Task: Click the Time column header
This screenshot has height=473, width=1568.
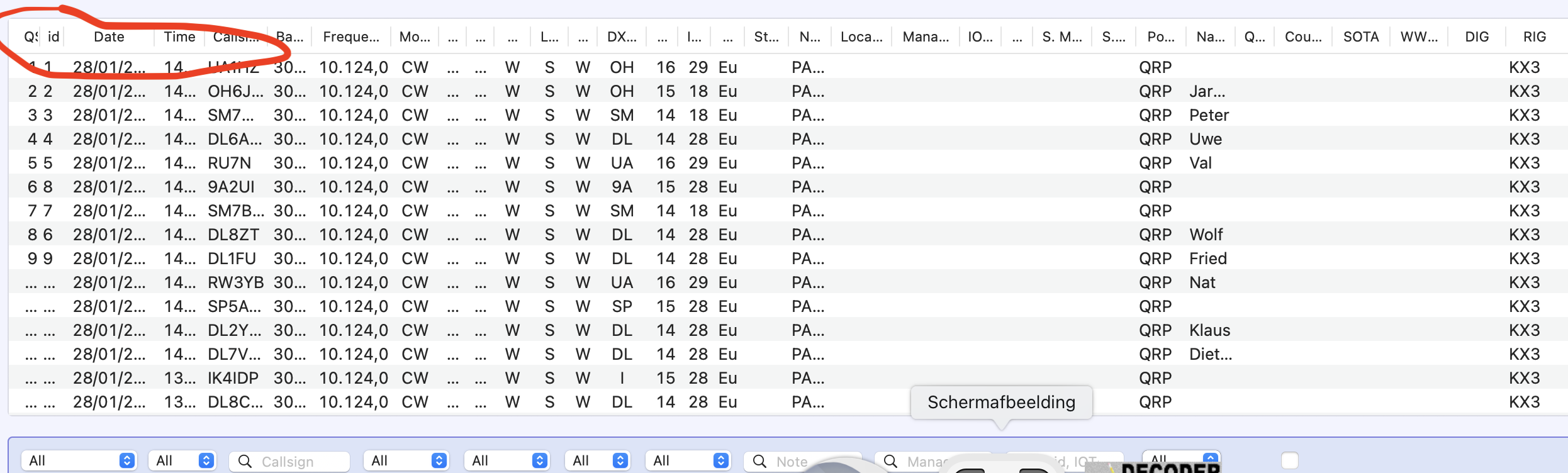Action: (x=179, y=37)
